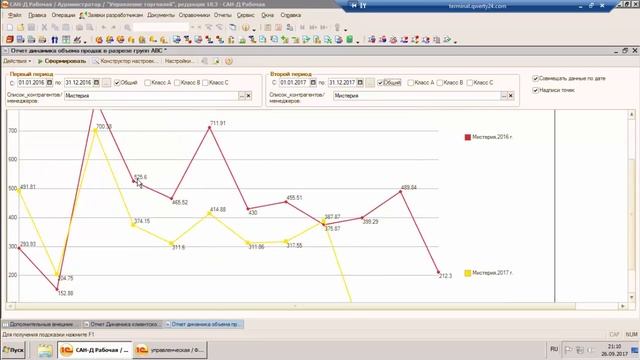Click the Save diskette toolbar icon
The height and width of the screenshot is (360, 640).
point(31,28)
